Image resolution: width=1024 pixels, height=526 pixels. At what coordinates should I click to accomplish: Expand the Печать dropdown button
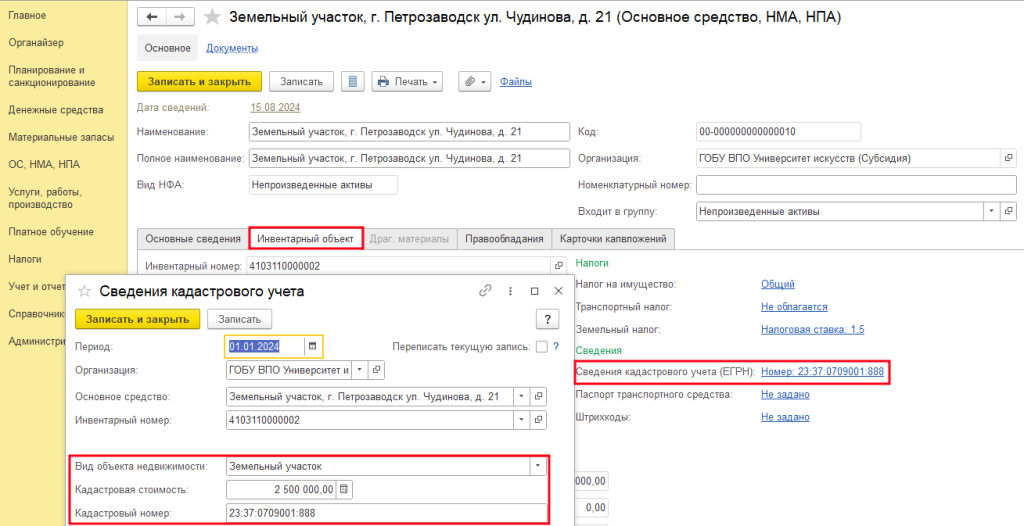(408, 82)
